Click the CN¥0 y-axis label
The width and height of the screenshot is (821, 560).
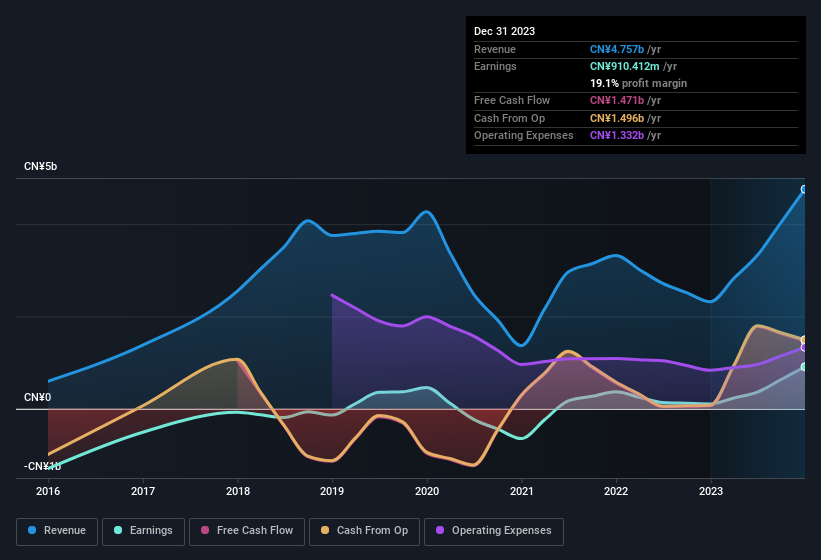[38, 398]
